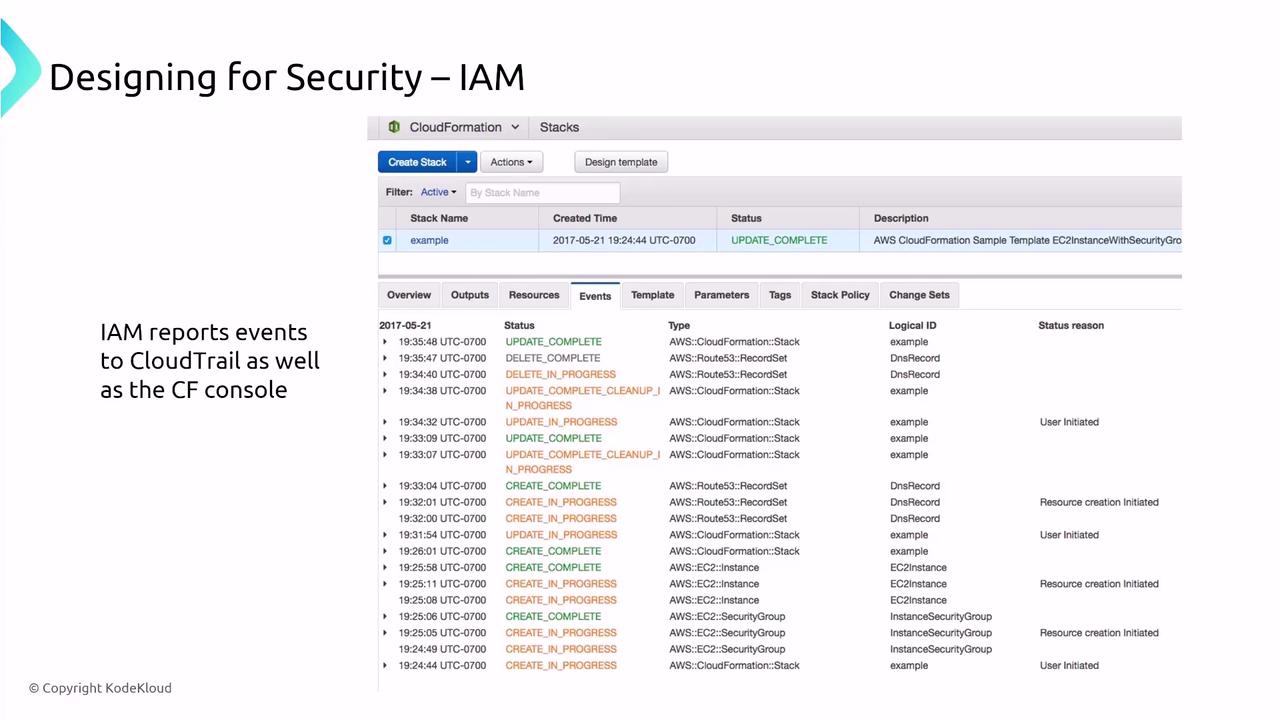Expand the 19:35:48 event row
1280x720 pixels.
pyautogui.click(x=385, y=342)
